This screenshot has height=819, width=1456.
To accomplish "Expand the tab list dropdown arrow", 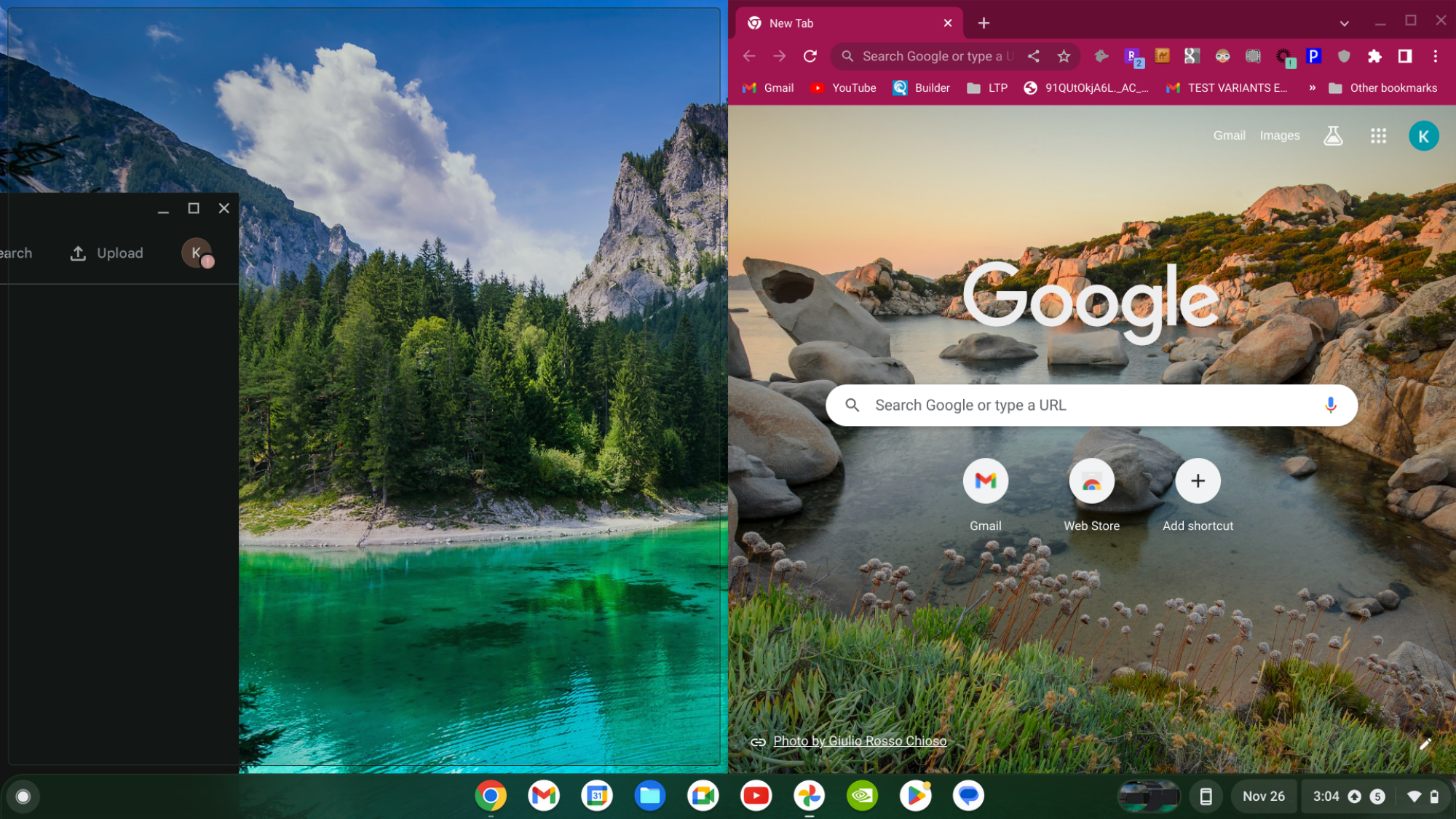I will coord(1344,22).
